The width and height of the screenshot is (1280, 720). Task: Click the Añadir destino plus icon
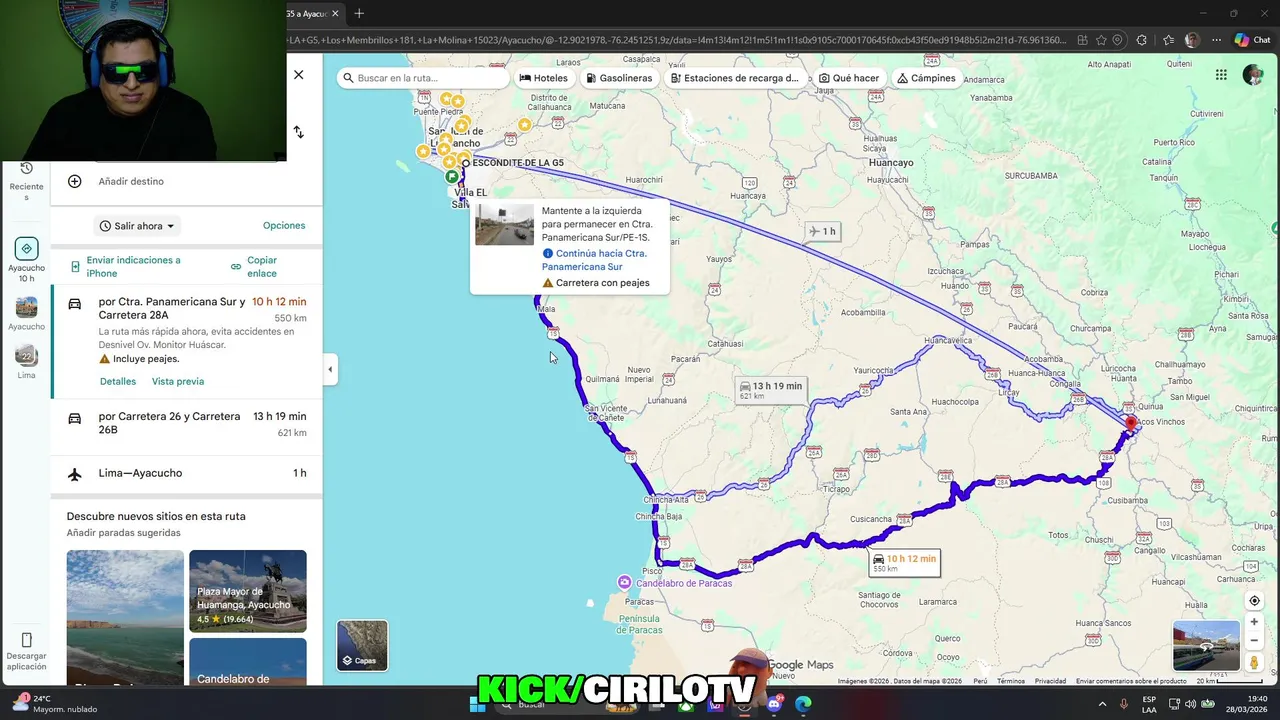(75, 181)
